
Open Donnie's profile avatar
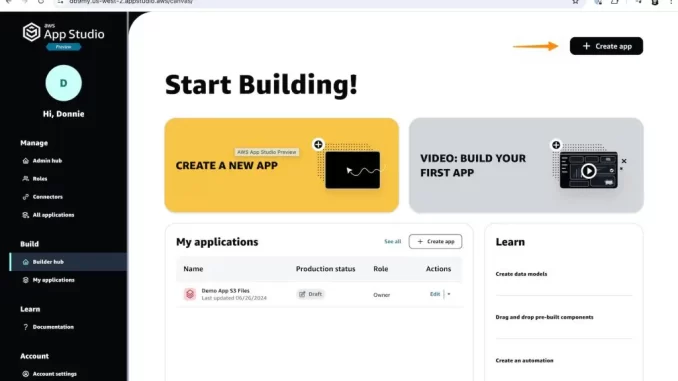pos(64,83)
